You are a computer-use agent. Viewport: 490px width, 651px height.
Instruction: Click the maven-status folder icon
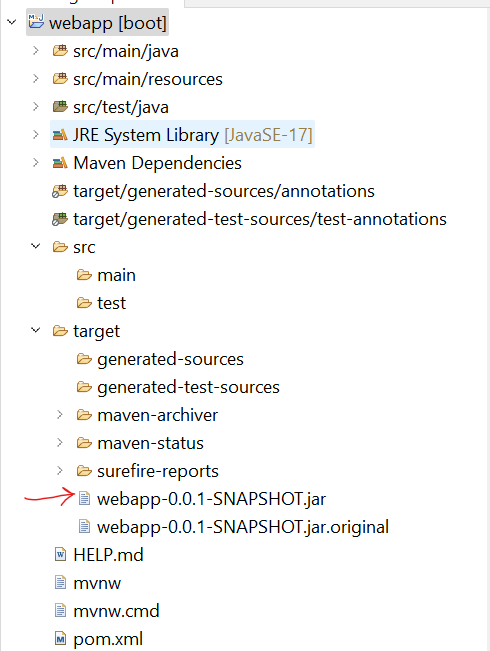click(x=84, y=443)
